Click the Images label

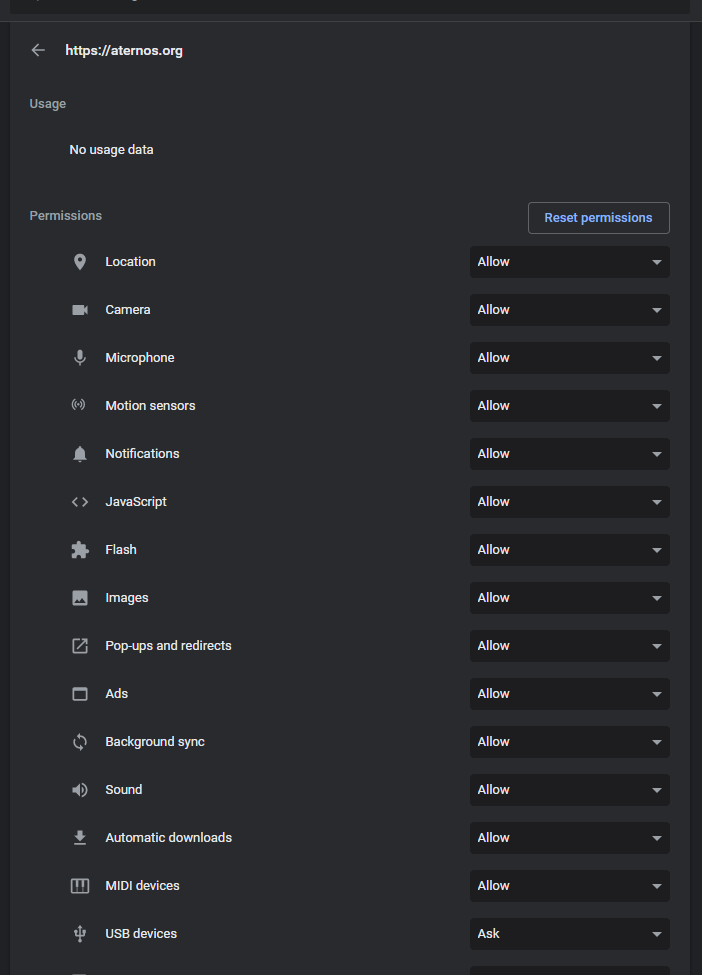pos(126,598)
